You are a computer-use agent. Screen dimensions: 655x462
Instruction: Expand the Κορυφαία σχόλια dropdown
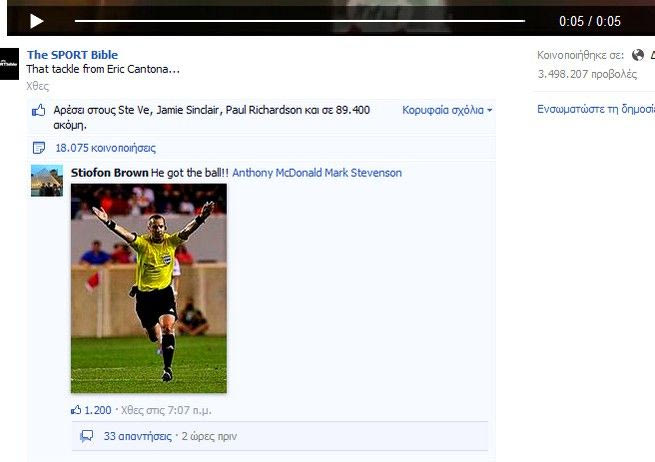pos(447,110)
